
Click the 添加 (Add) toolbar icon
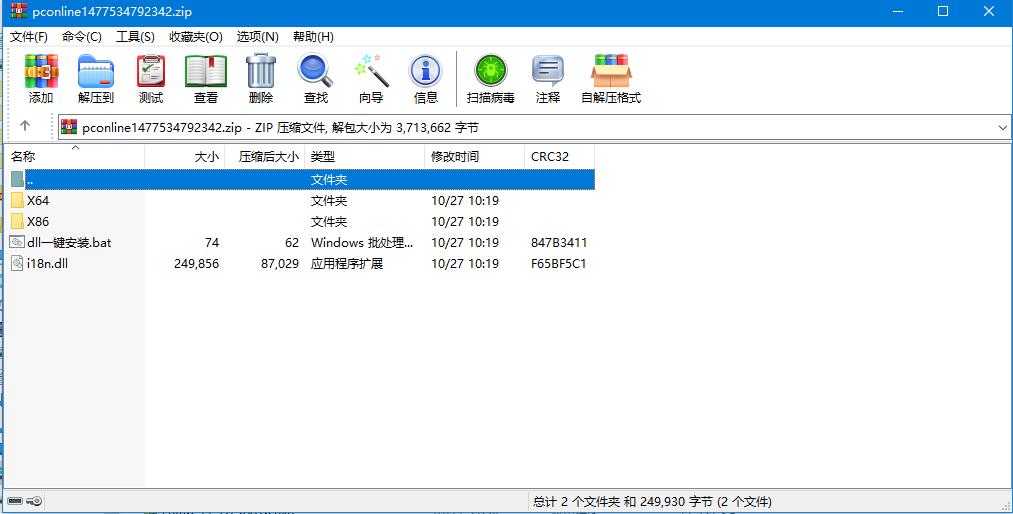pos(41,71)
